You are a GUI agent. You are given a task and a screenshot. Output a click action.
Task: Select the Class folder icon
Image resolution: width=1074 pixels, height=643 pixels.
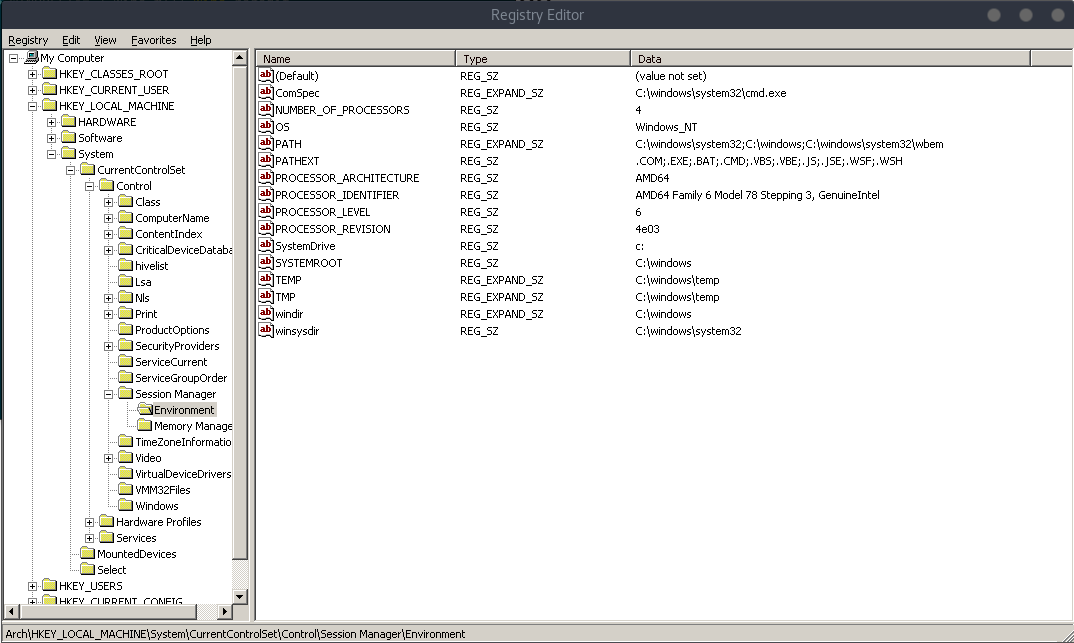click(x=125, y=201)
